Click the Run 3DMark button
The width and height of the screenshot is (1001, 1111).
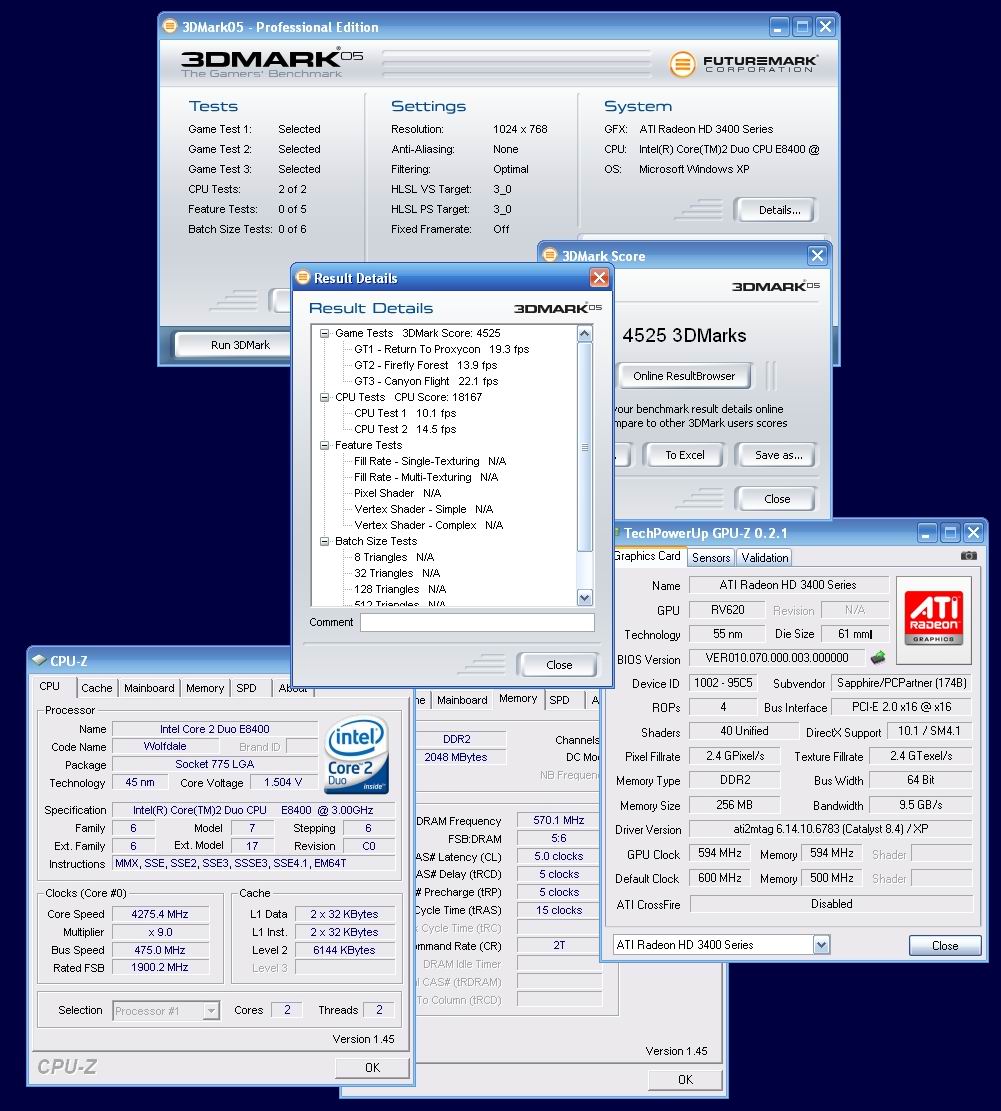(235, 345)
